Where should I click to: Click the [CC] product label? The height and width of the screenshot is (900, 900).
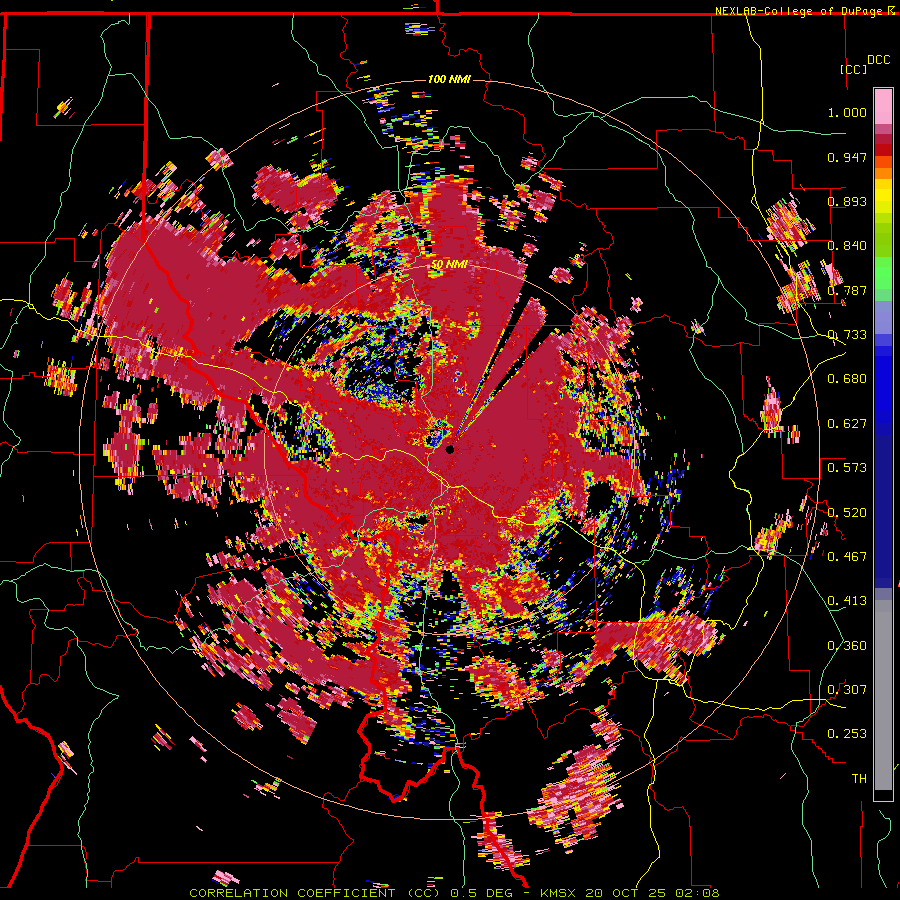[853, 69]
